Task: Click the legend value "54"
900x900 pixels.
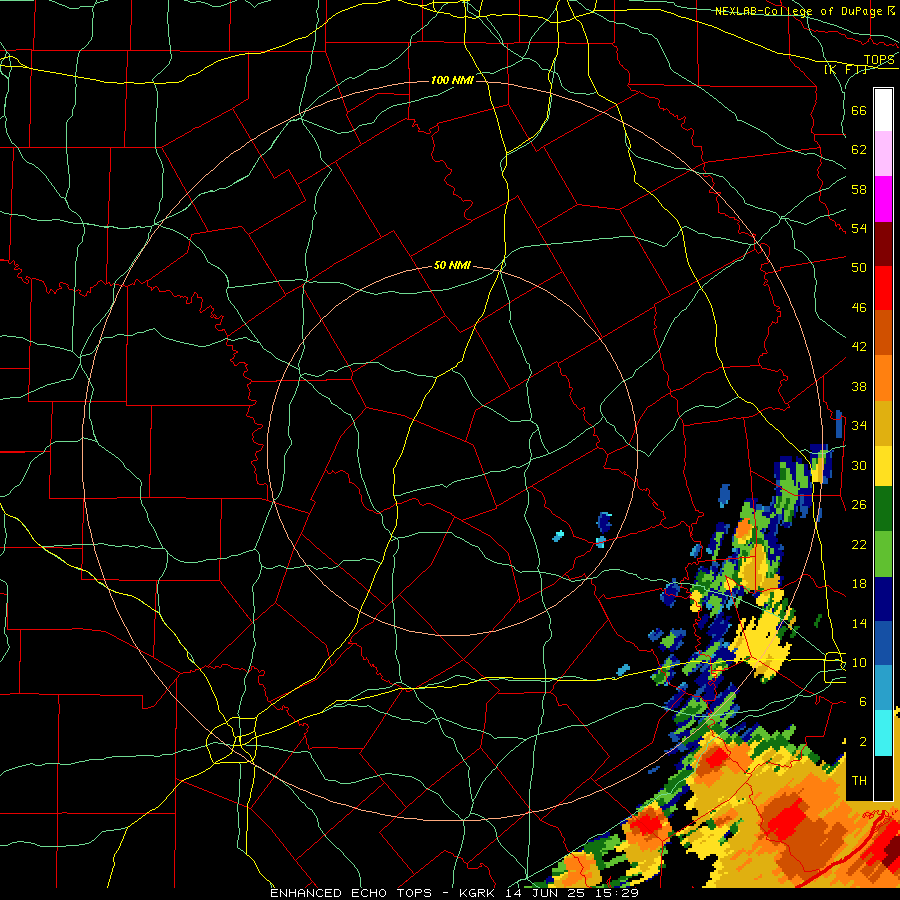Action: (x=859, y=228)
